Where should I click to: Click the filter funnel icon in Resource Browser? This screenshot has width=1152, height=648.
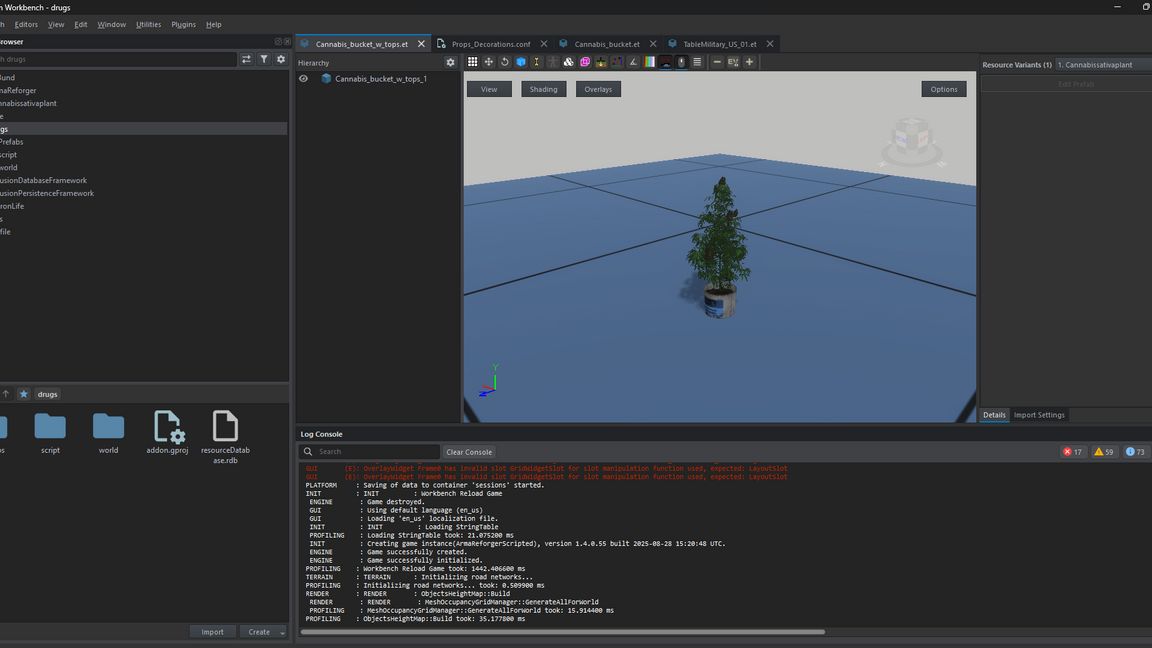pos(264,59)
